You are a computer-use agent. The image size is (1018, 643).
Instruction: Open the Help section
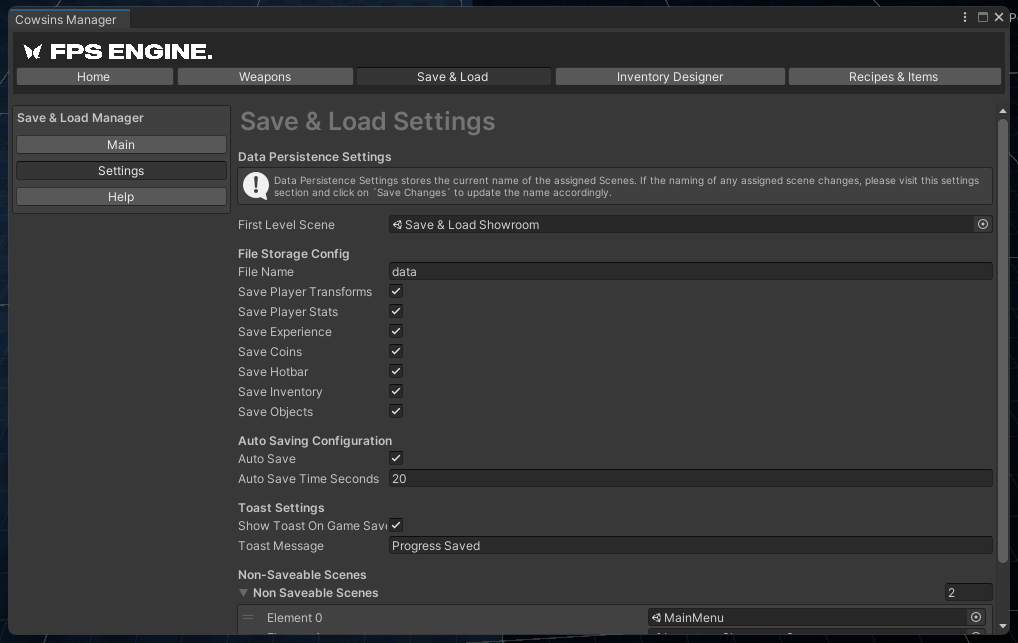tap(121, 197)
